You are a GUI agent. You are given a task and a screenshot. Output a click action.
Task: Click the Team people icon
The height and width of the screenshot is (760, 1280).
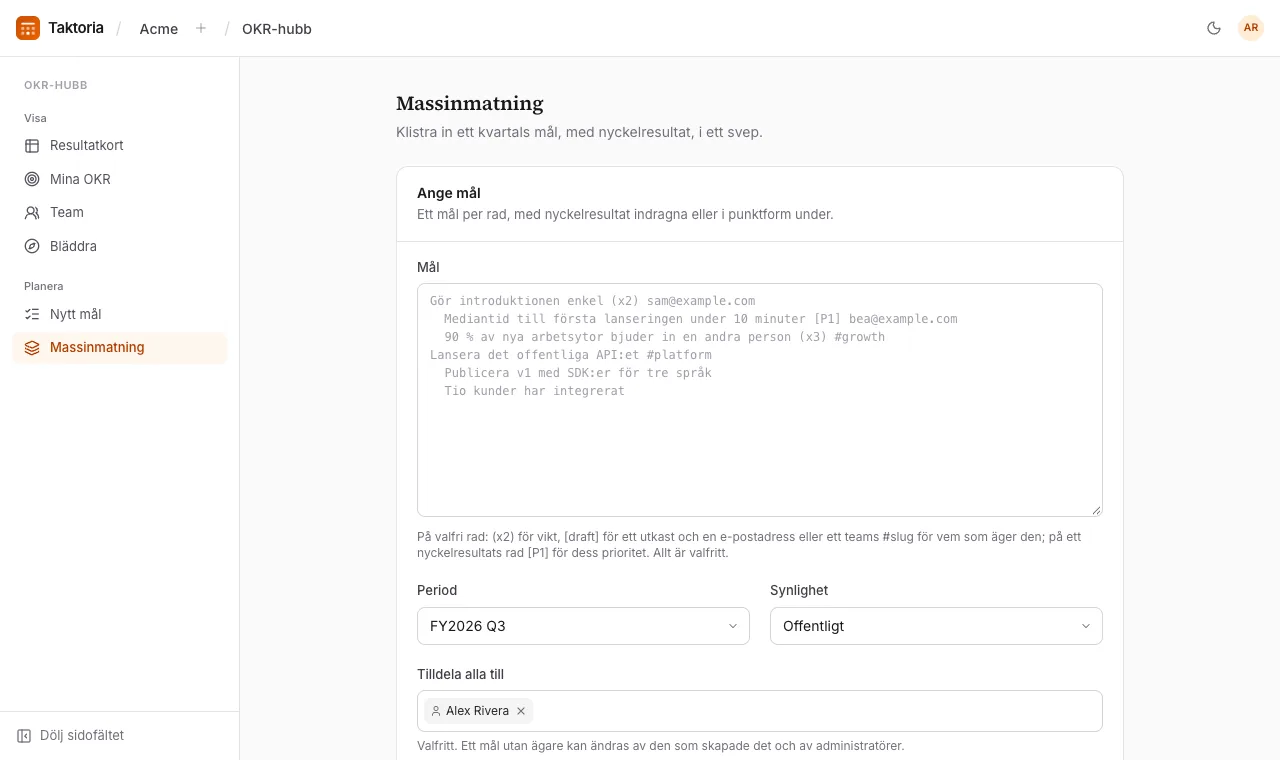pyautogui.click(x=32, y=212)
